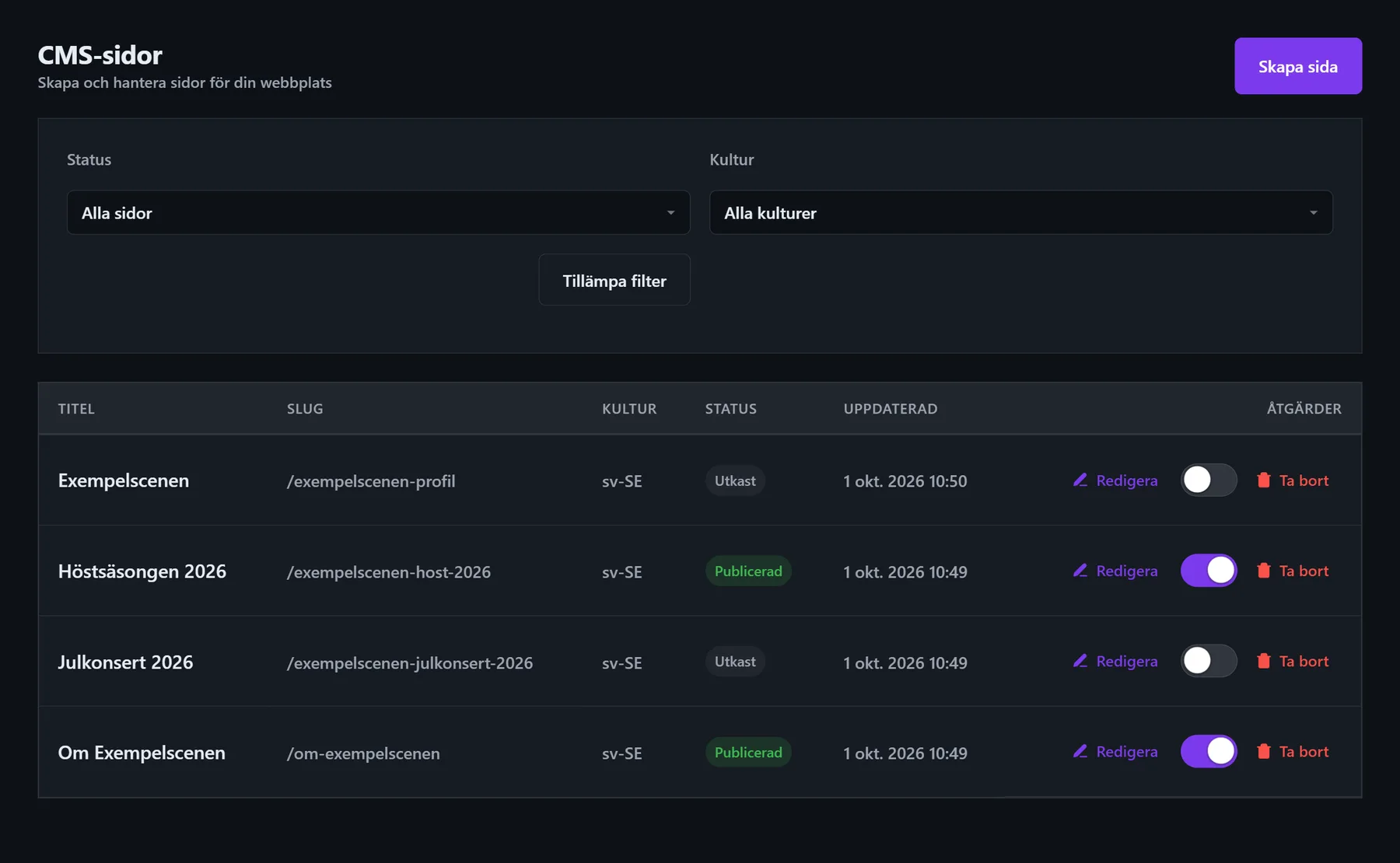This screenshot has width=1400, height=863.
Task: Click the Om Exempelscenen title cell
Action: 142,753
